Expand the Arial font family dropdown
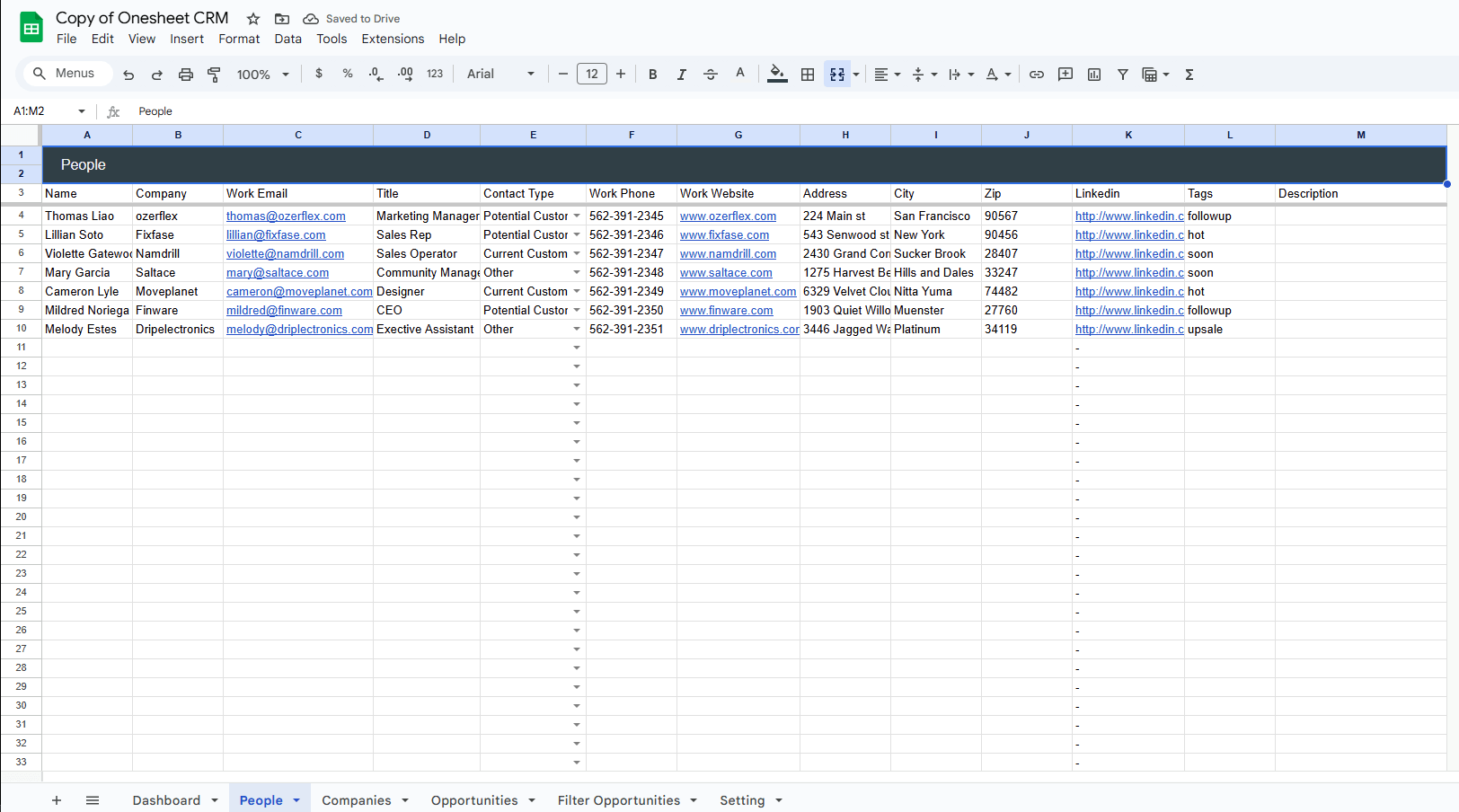 pos(530,74)
